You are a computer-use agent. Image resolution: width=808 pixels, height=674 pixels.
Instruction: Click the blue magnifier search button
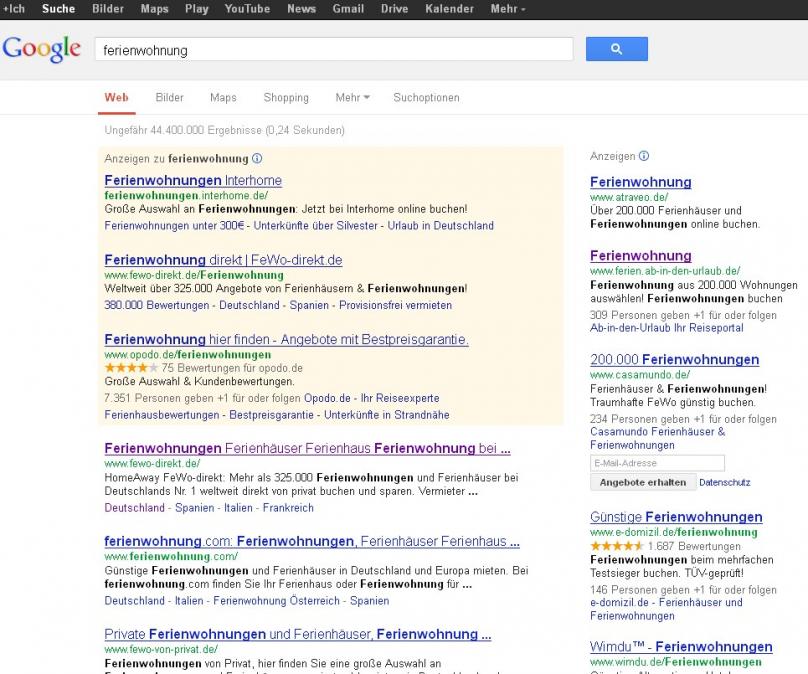point(616,49)
